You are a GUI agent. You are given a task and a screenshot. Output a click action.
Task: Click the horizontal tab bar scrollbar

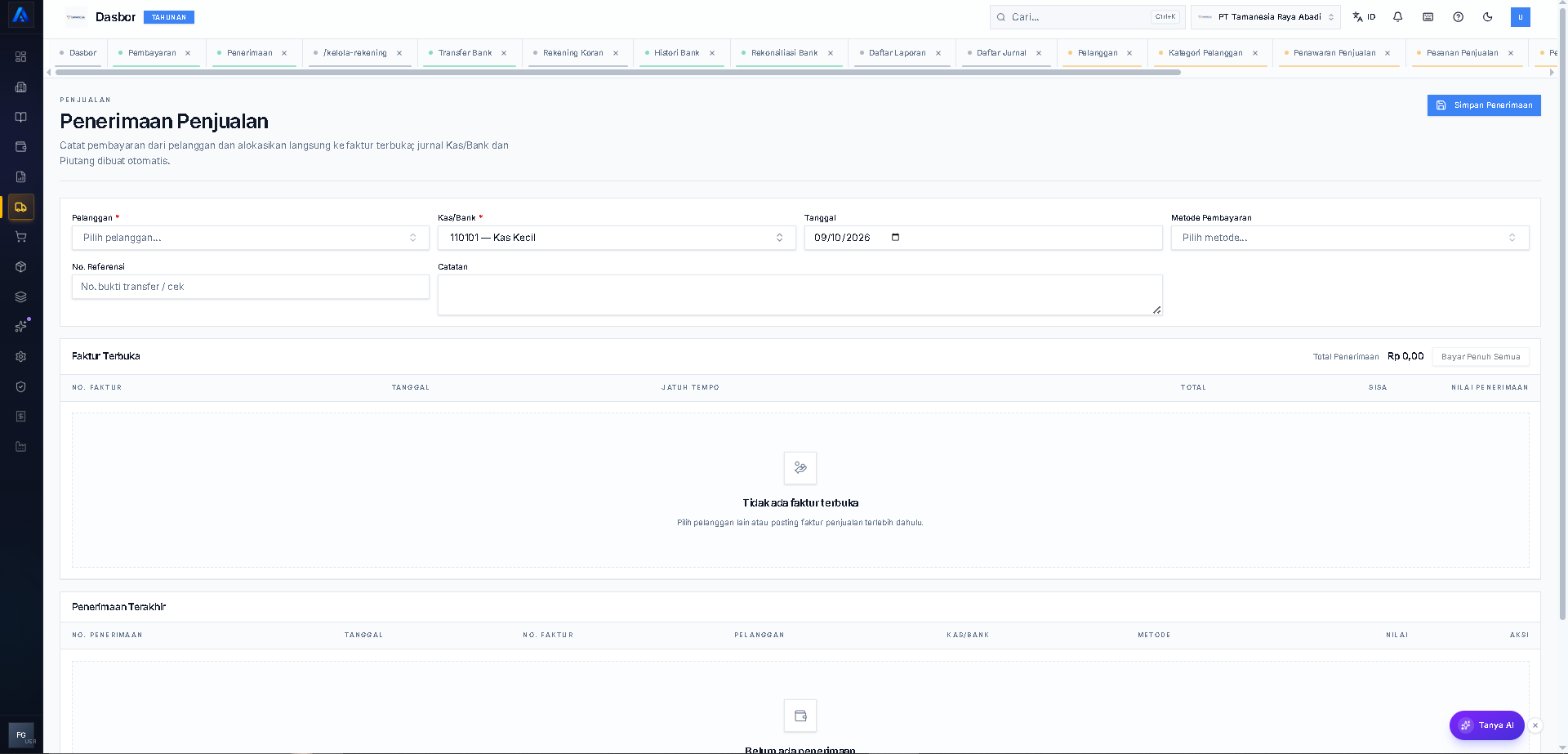(618, 73)
